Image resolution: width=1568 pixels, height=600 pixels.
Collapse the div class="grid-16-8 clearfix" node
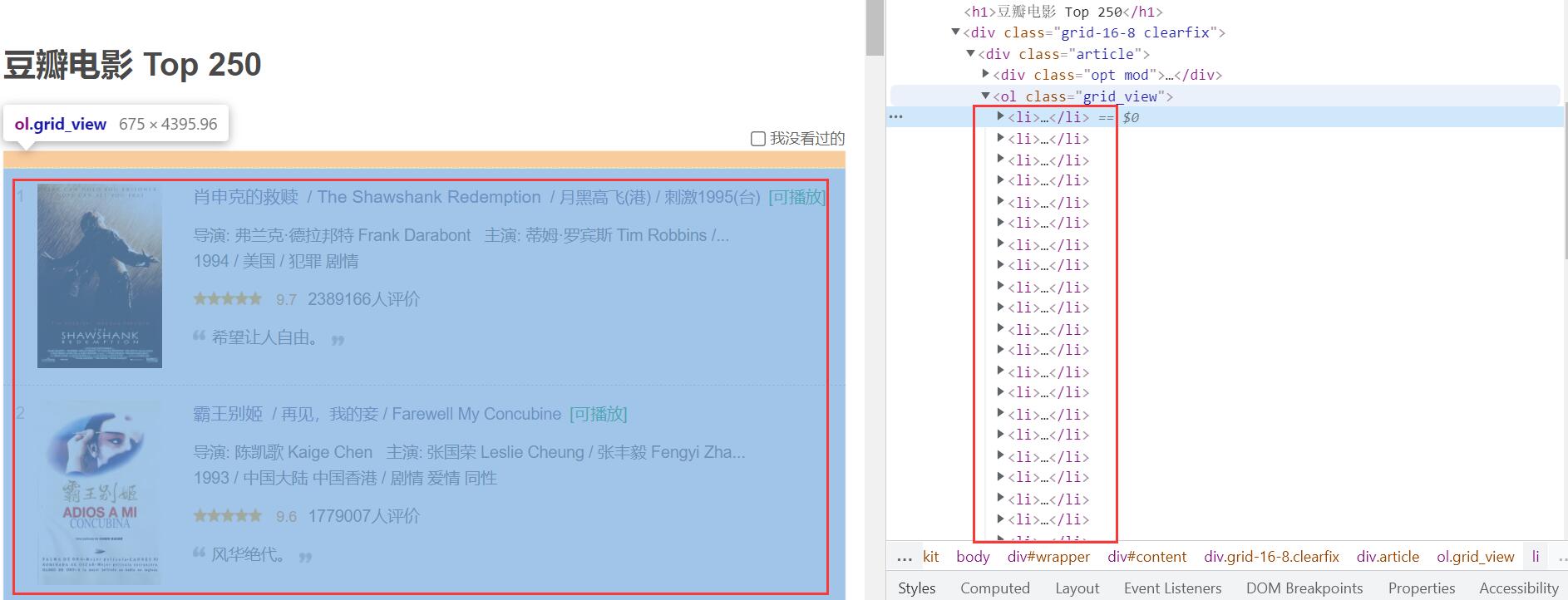pos(956,32)
